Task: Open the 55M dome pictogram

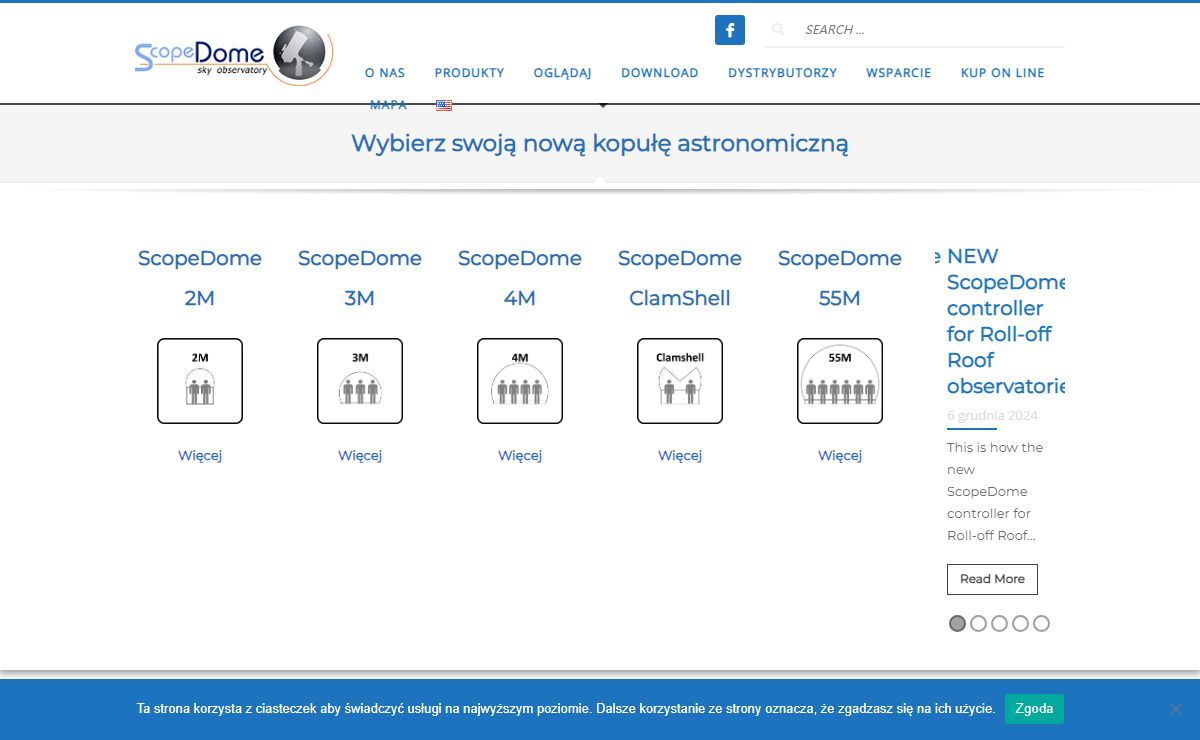Action: 840,381
